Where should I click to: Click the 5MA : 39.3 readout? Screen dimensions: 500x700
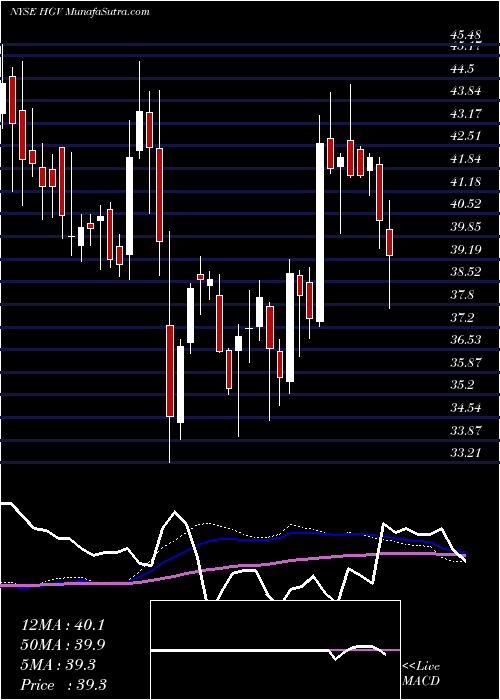tap(58, 665)
